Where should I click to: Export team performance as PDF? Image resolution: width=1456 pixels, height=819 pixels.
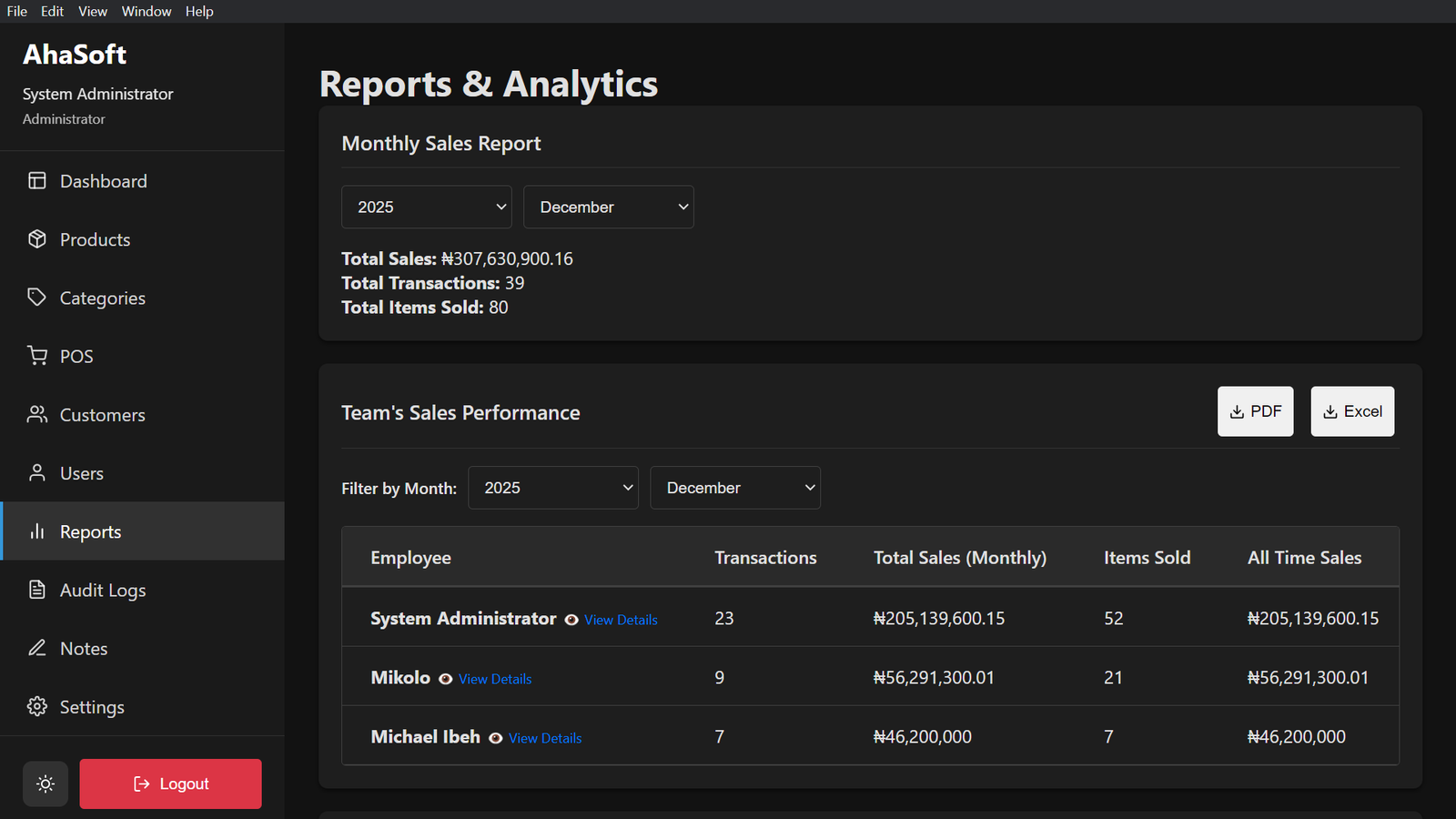click(1255, 411)
